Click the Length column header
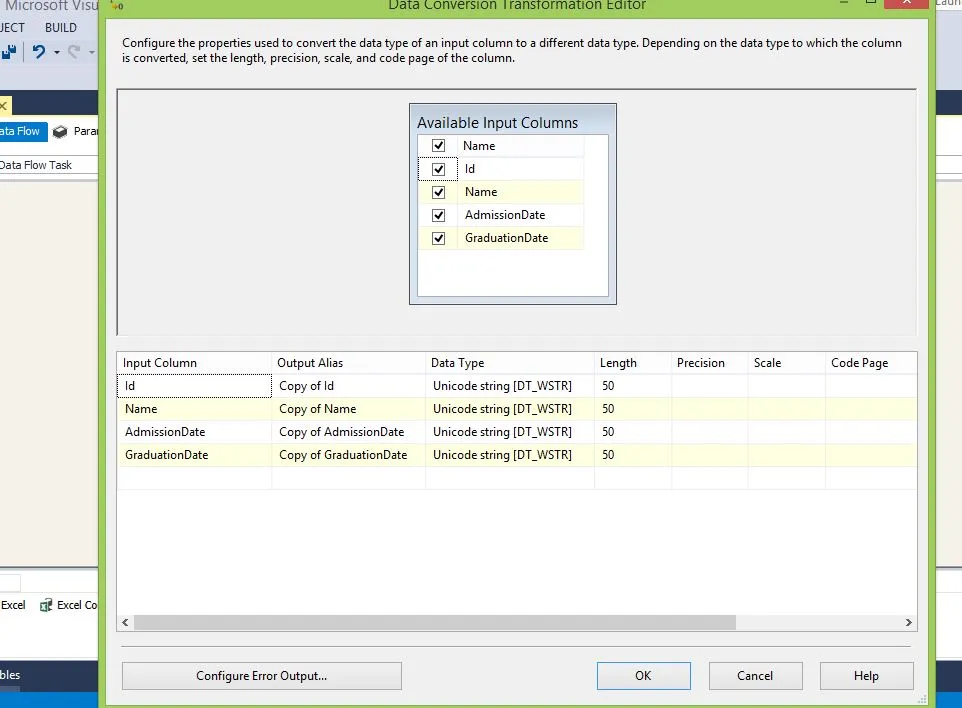 click(633, 363)
